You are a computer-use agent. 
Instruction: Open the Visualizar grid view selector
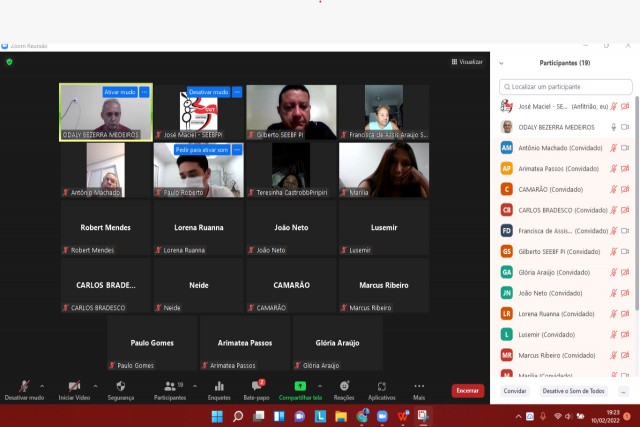click(467, 62)
